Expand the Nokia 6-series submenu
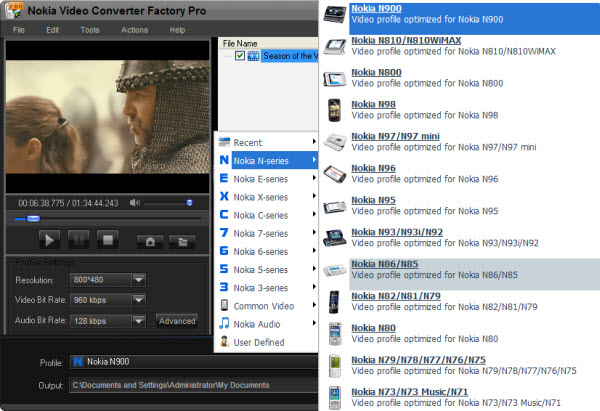The width and height of the screenshot is (600, 411). coord(314,250)
